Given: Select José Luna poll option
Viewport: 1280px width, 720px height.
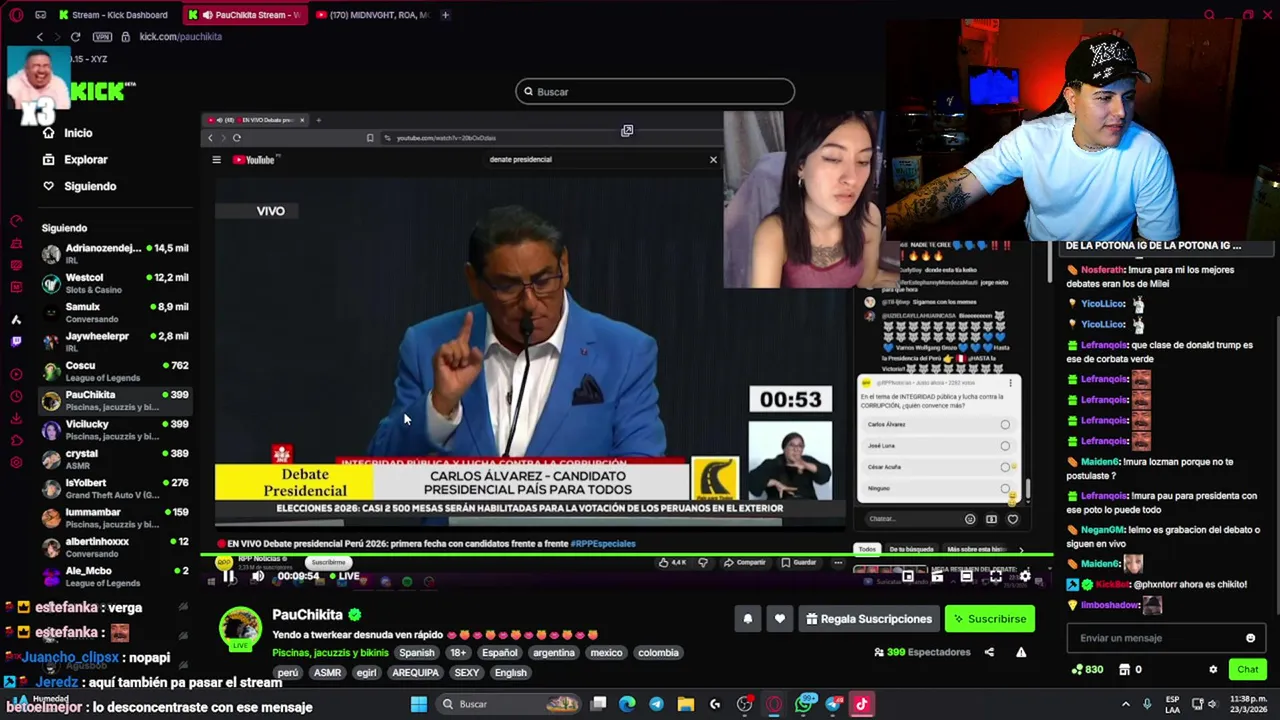Looking at the screenshot, I should [938, 446].
